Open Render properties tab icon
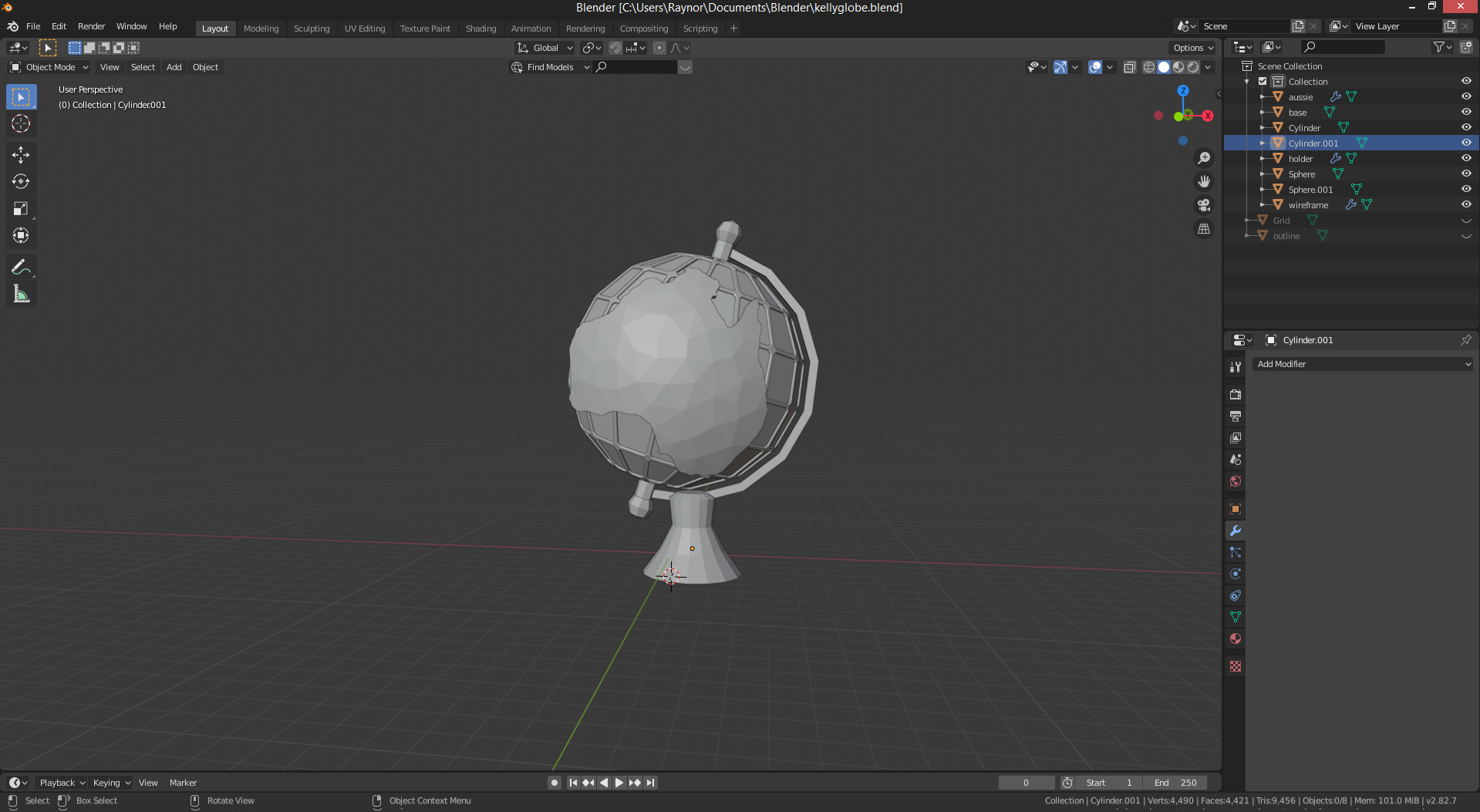 (x=1236, y=395)
